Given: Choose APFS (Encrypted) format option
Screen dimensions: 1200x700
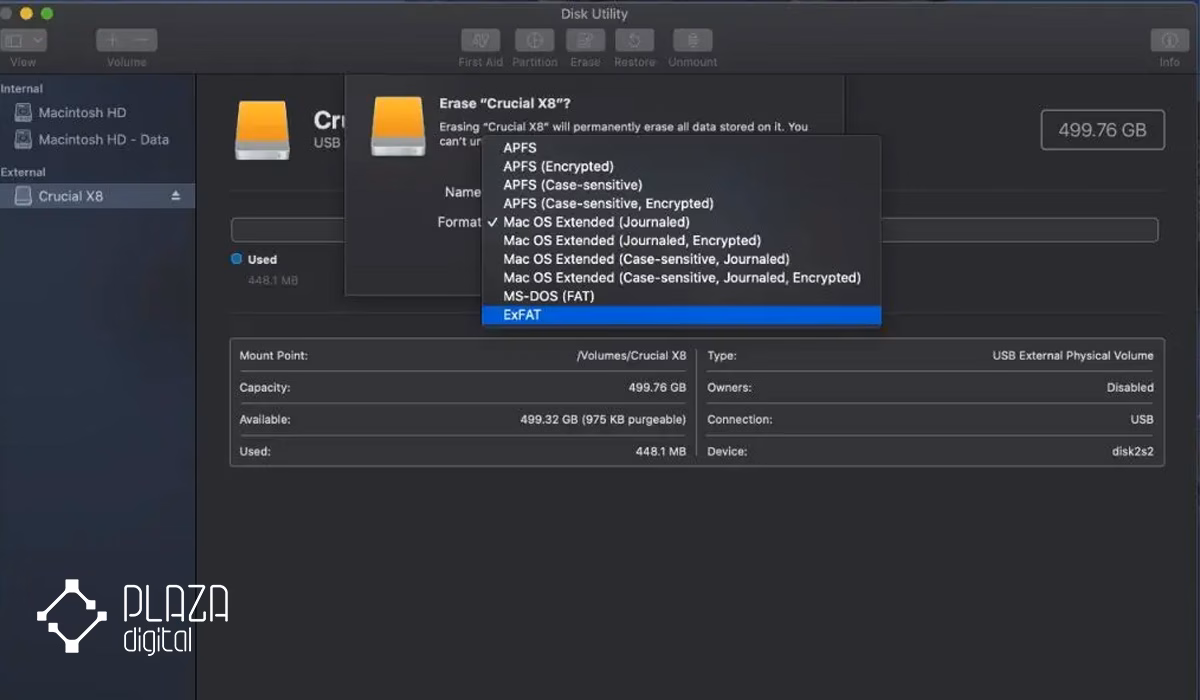Looking at the screenshot, I should point(681,166).
